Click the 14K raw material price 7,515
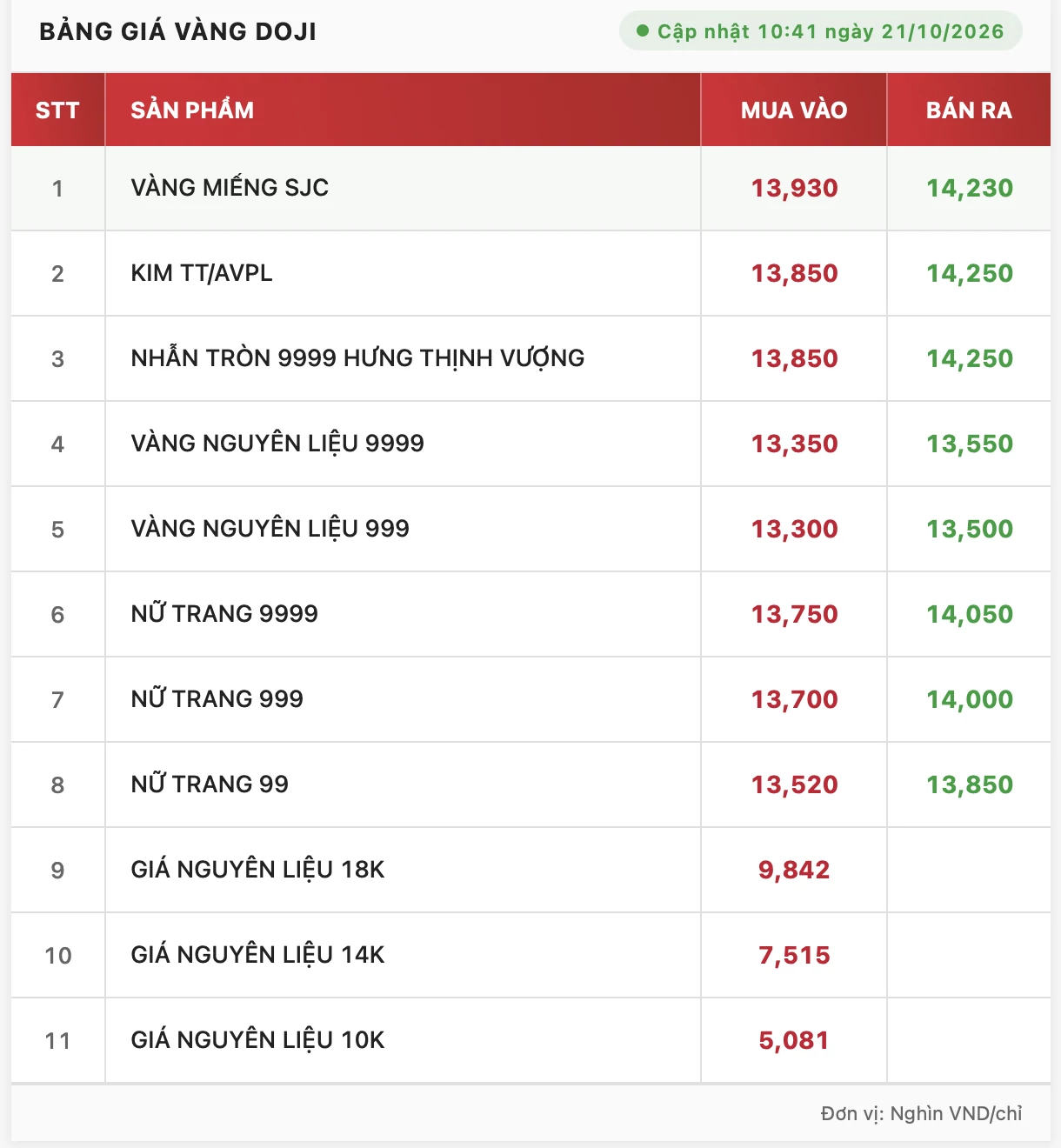Image resolution: width=1061 pixels, height=1148 pixels. click(x=794, y=956)
